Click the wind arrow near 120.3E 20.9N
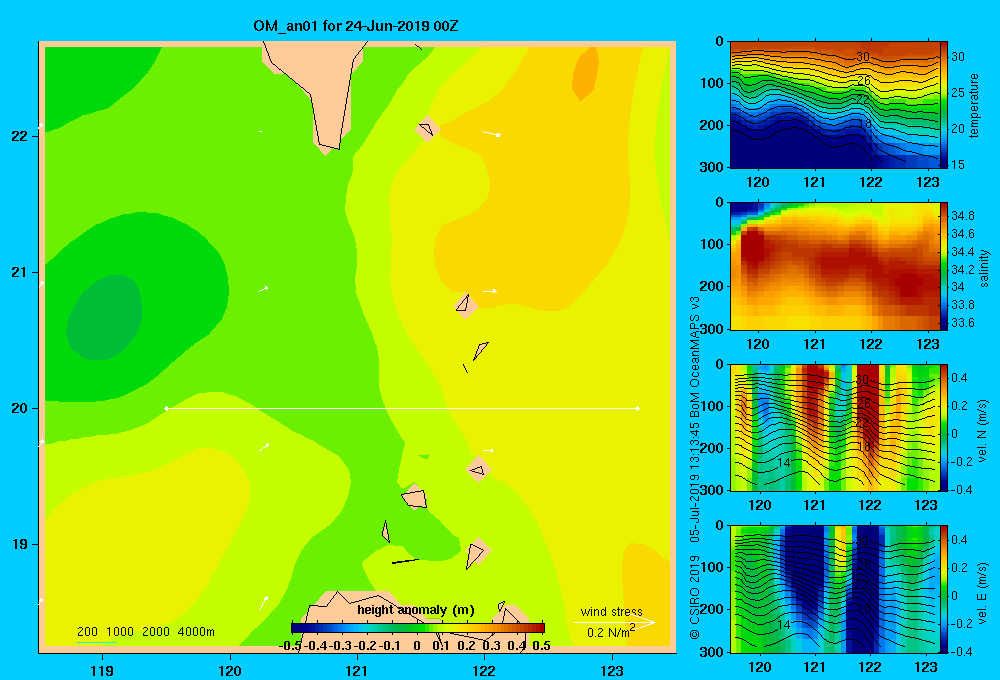This screenshot has width=1000, height=680. pos(263,289)
